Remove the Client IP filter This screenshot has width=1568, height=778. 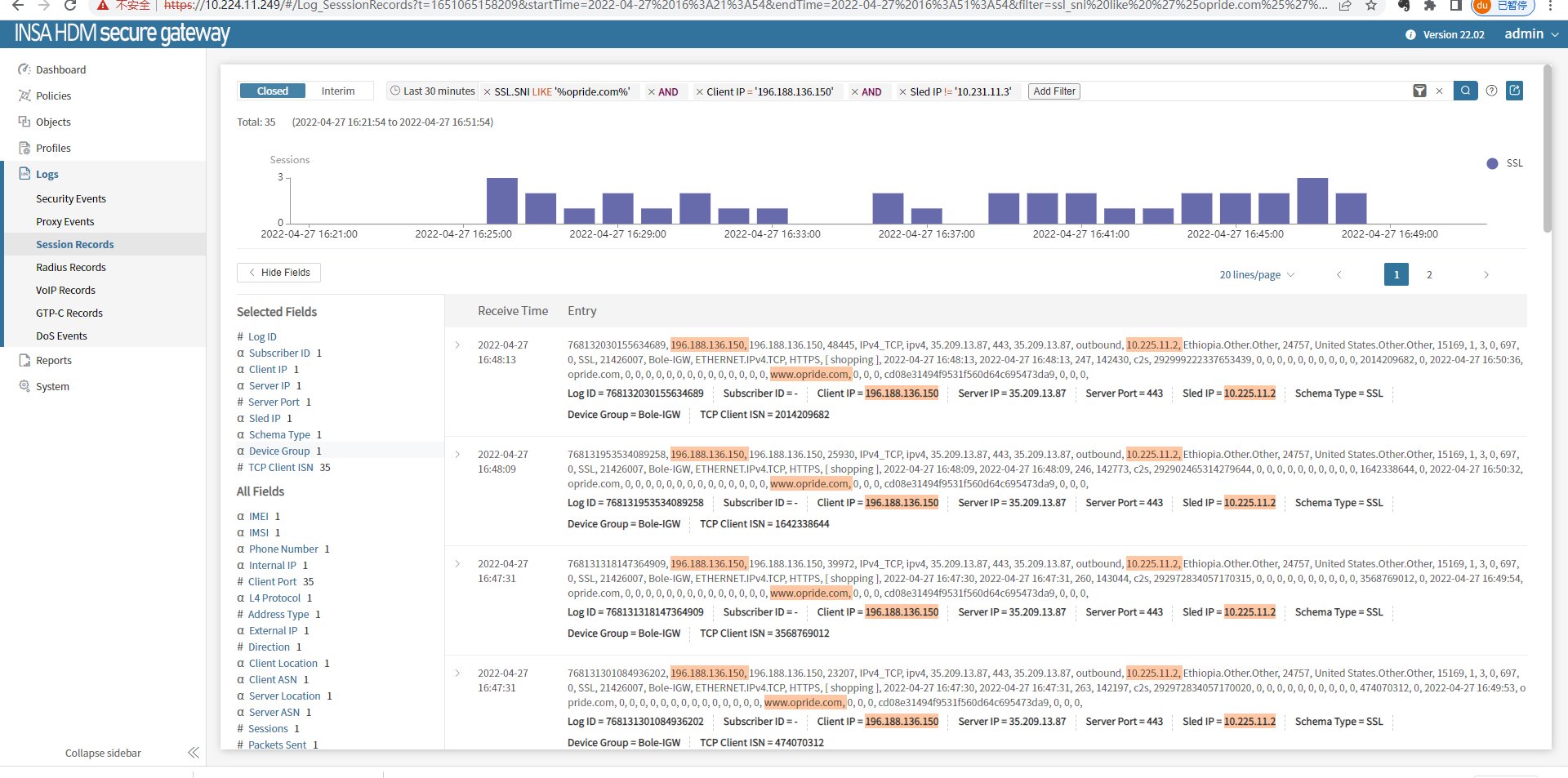700,92
